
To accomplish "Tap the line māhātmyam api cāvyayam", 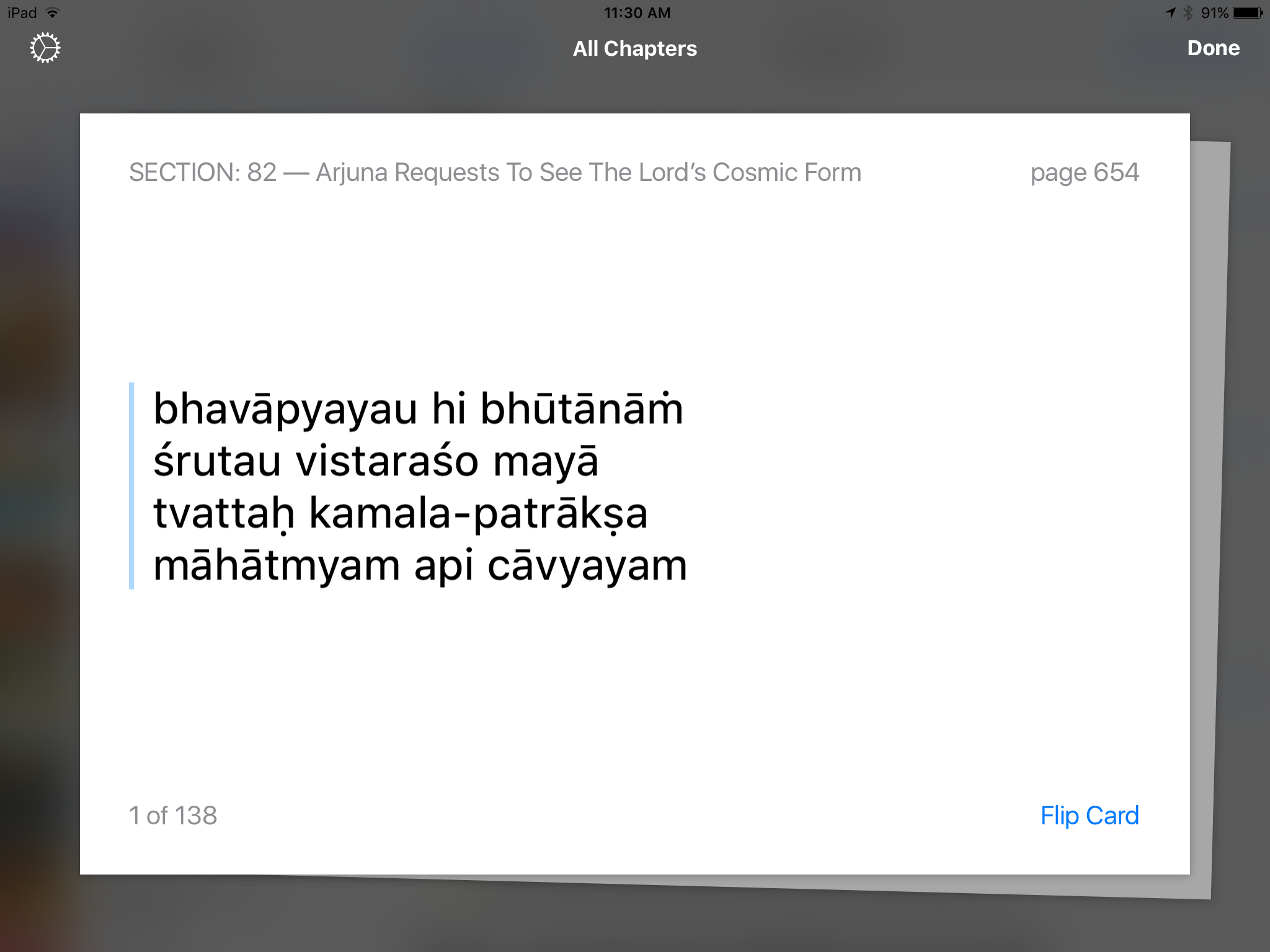I will (420, 566).
